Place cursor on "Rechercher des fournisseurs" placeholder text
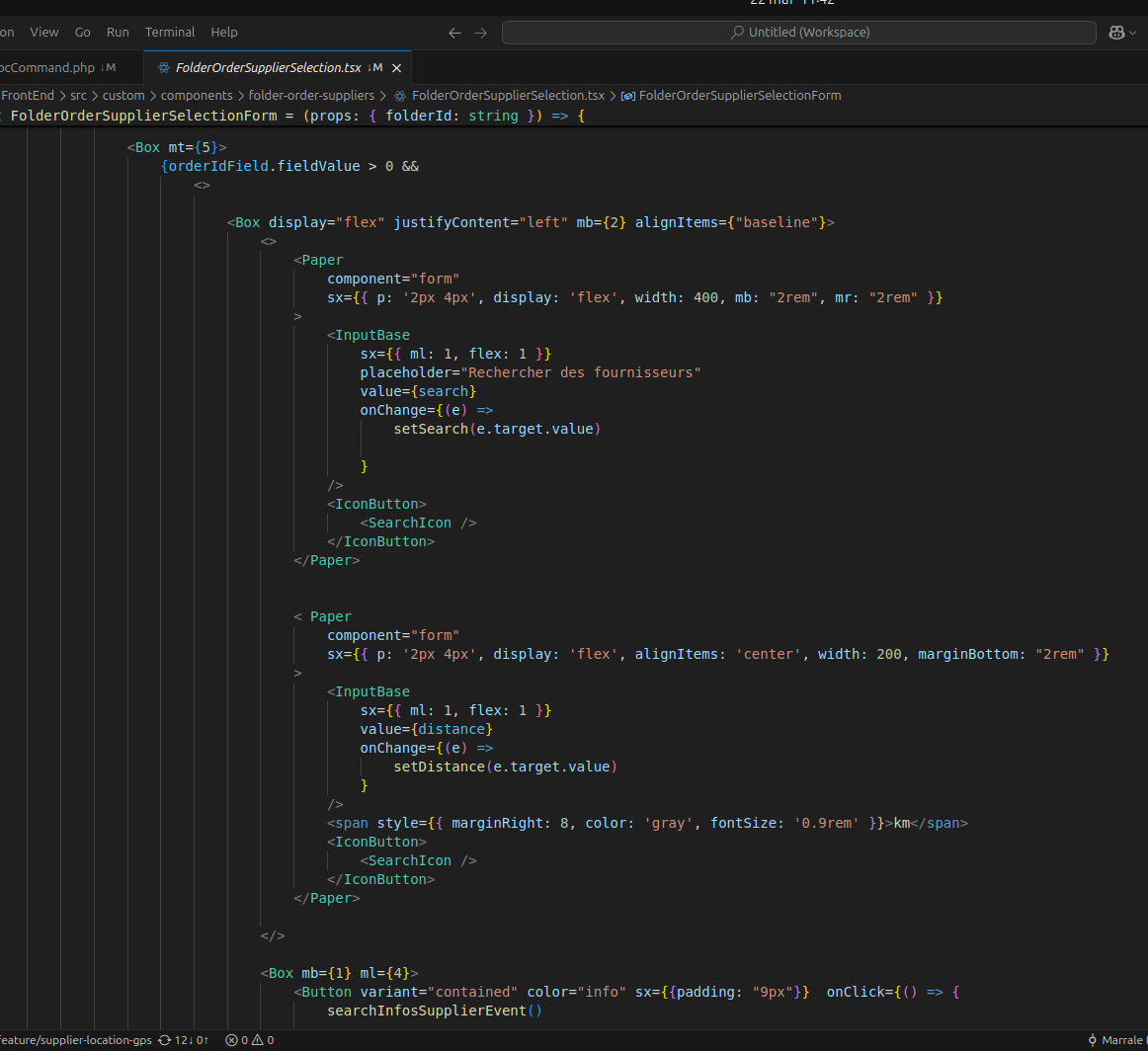 (x=583, y=372)
